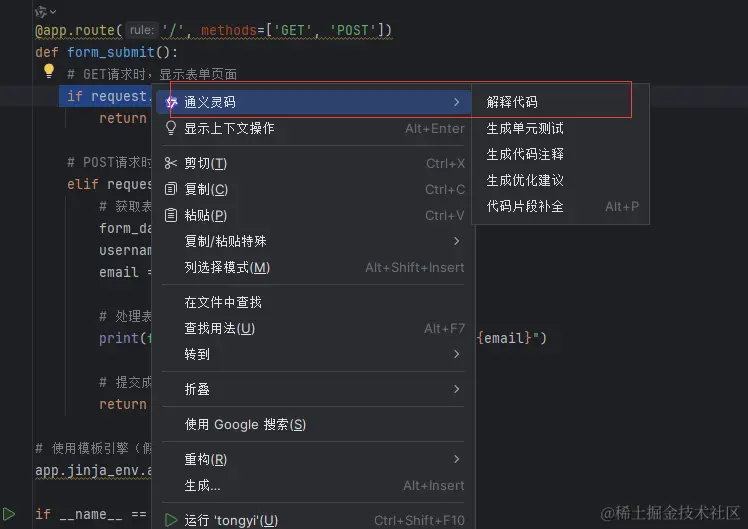This screenshot has height=529, width=748.
Task: Click the yellow intention lightbulb in editor
Action: pyautogui.click(x=49, y=71)
